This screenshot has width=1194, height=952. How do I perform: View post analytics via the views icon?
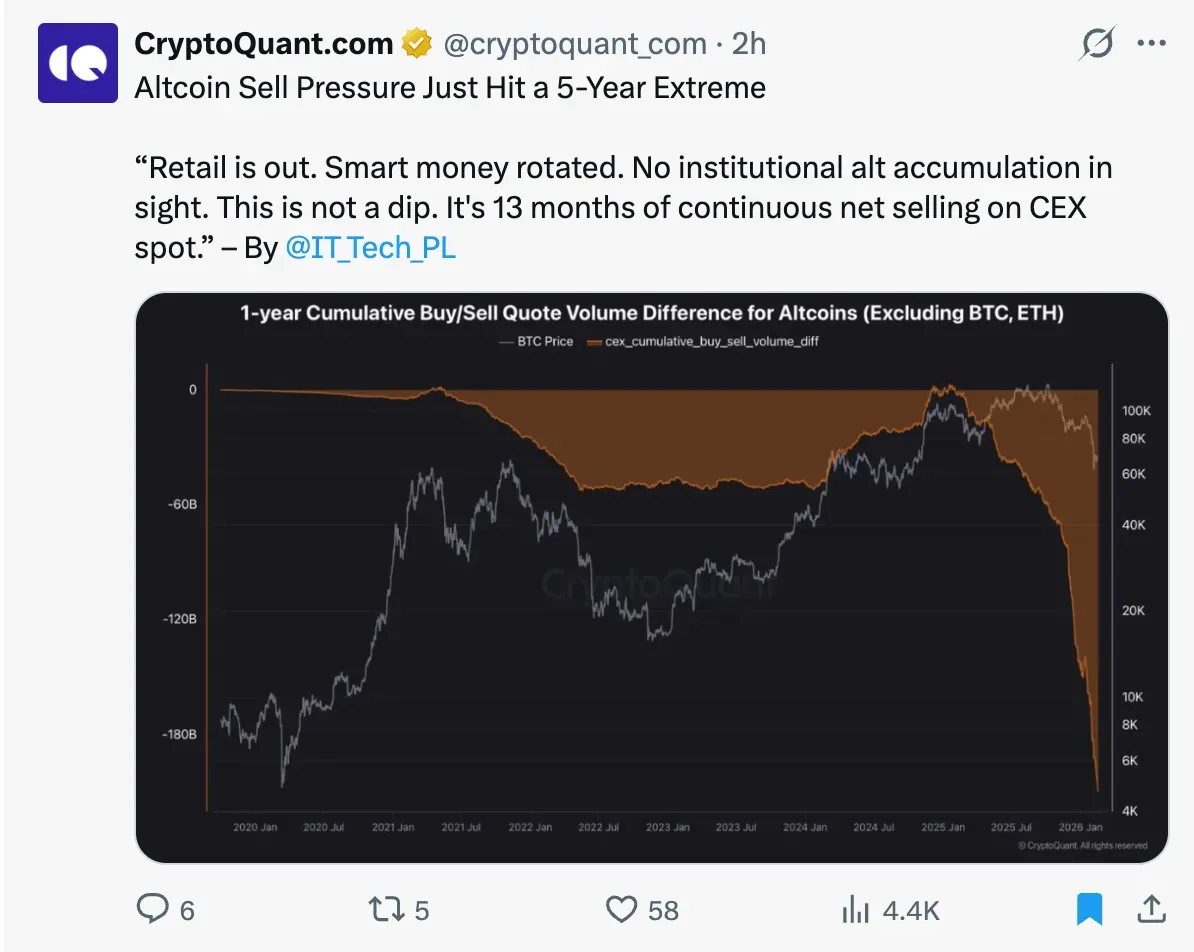[857, 910]
